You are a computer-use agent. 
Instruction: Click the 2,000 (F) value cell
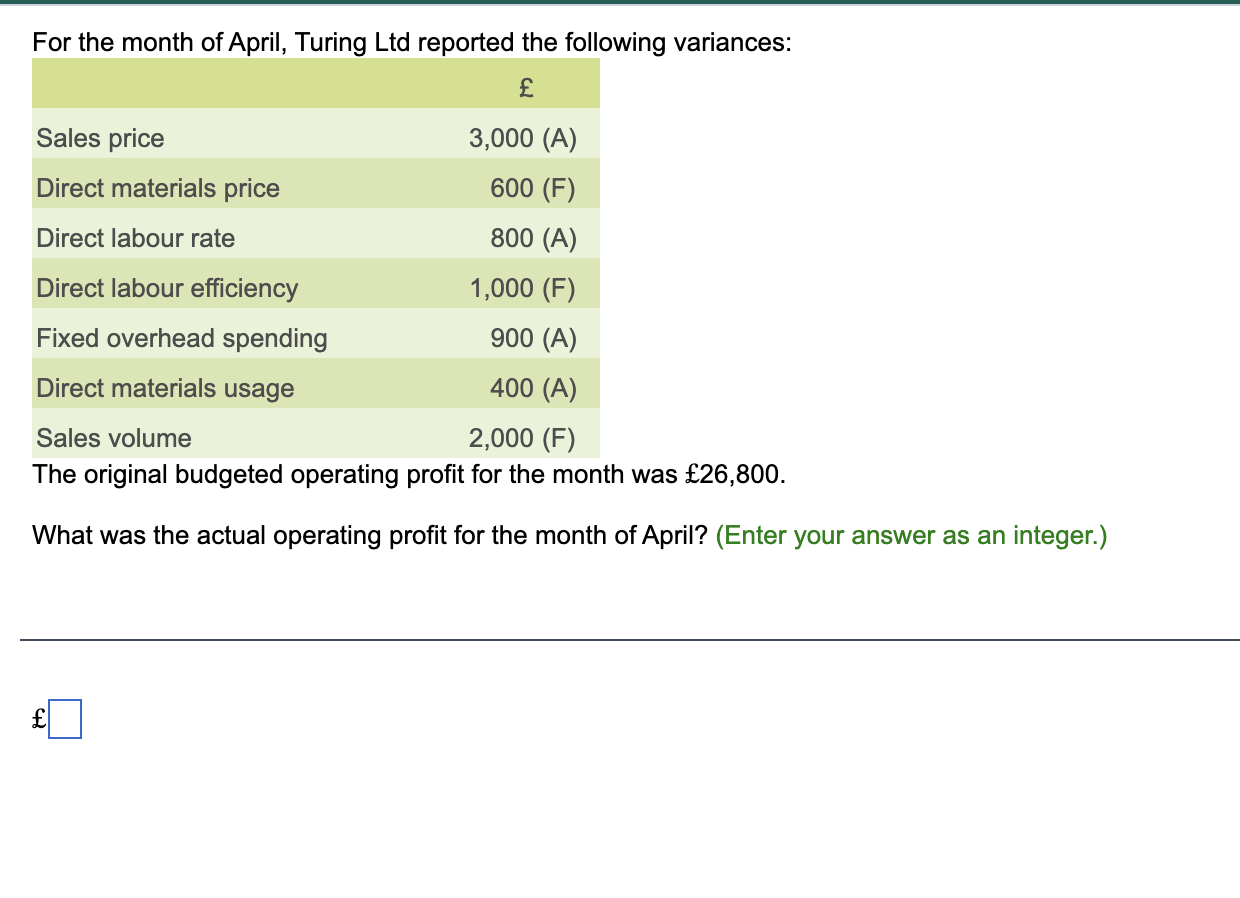522,438
